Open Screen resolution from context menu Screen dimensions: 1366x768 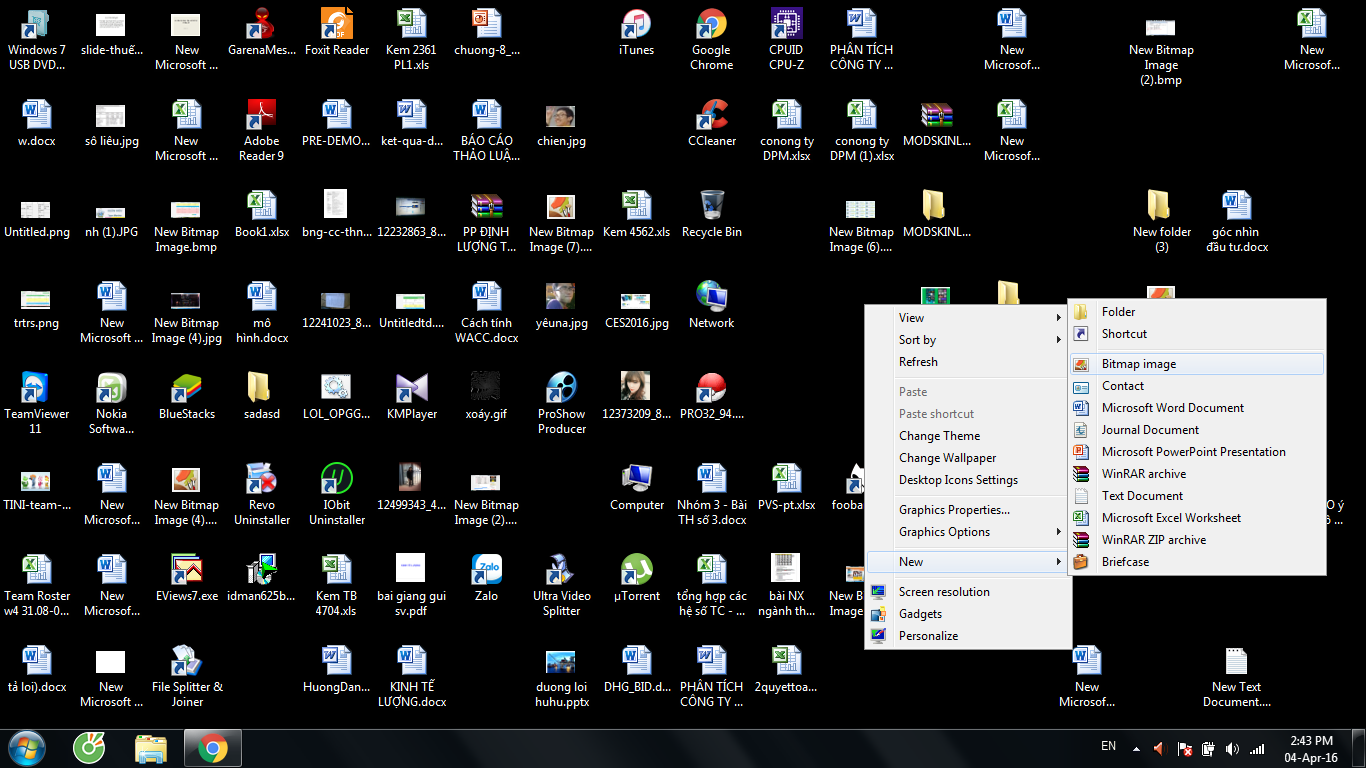968,592
